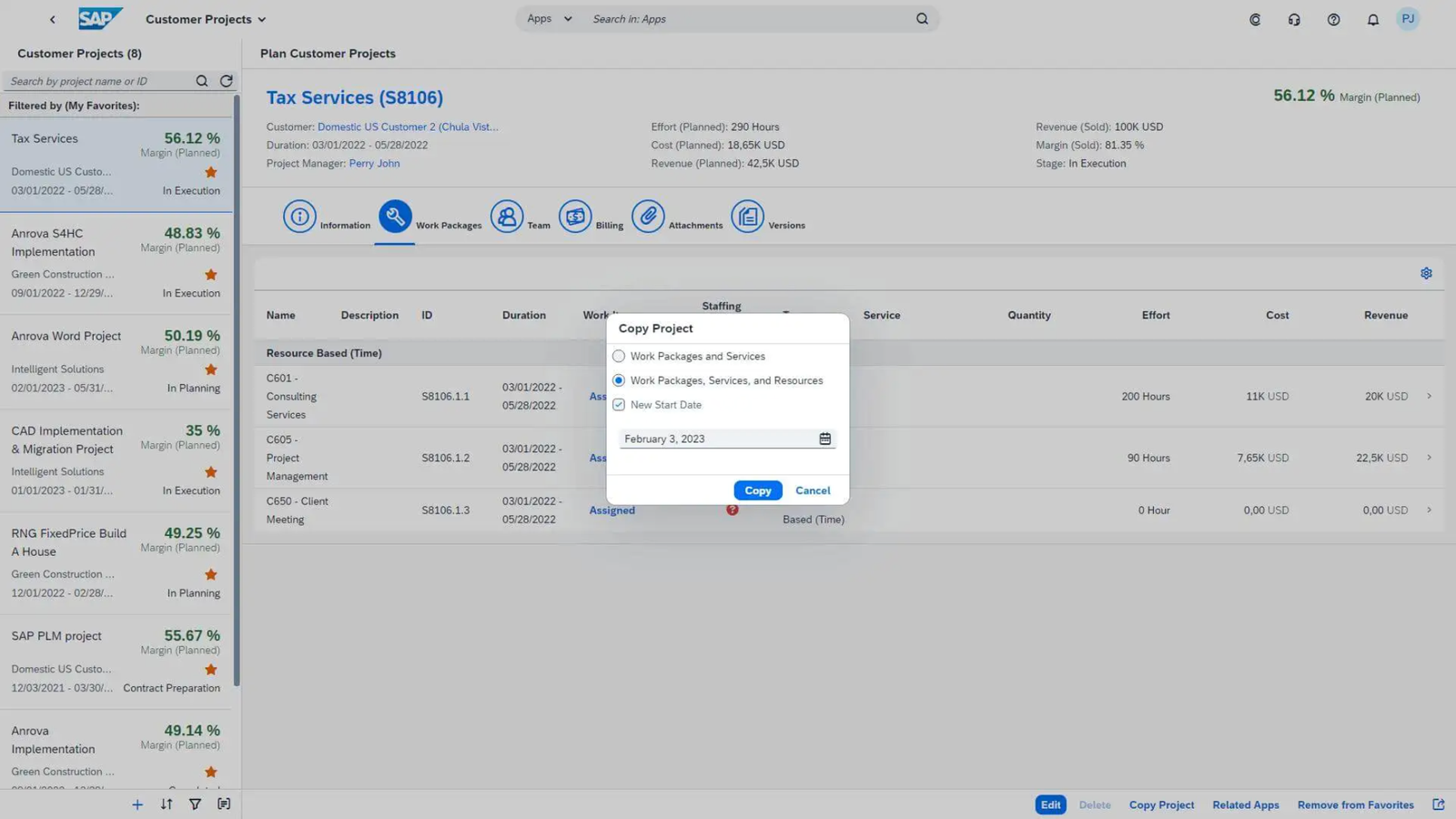Uncheck the New Start Date checkbox

pyautogui.click(x=619, y=405)
